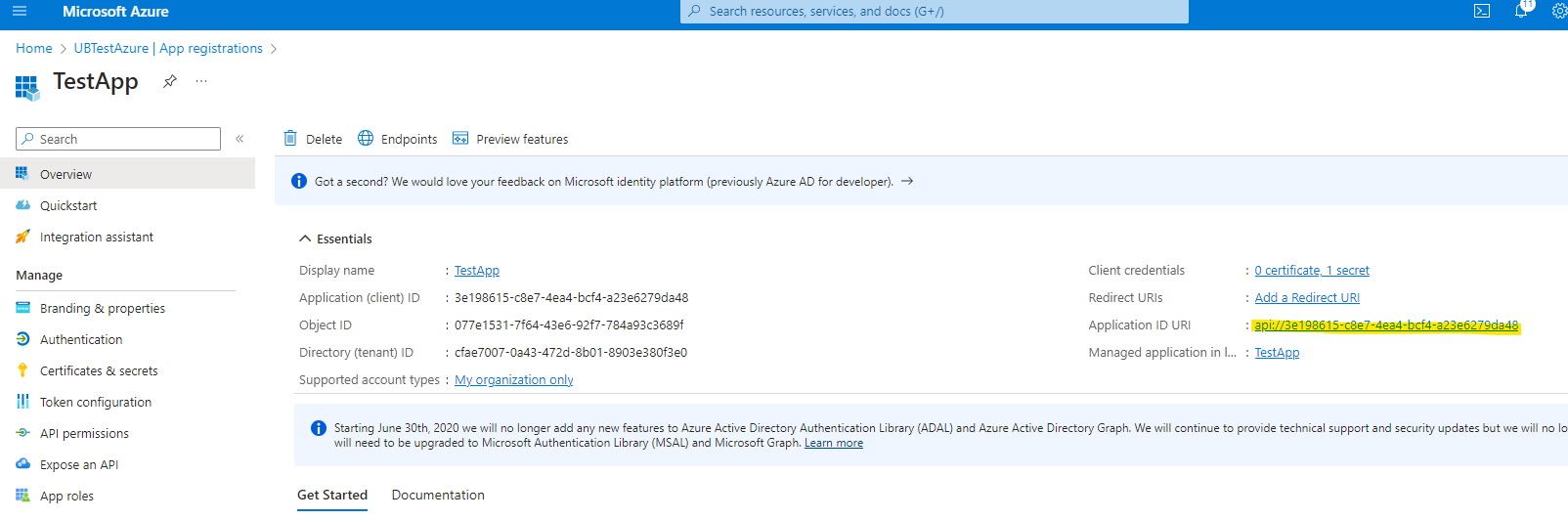
Task: Click the Integration assistant rocket icon
Action: tap(22, 237)
